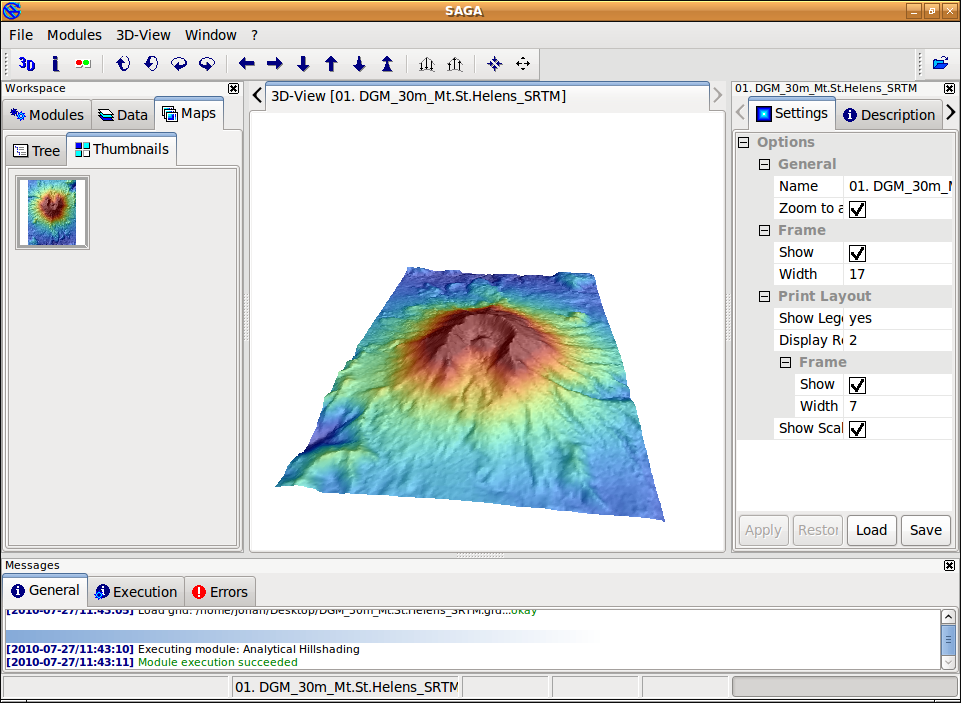Collapse the Options tree node
This screenshot has height=703, width=961.
(x=743, y=143)
